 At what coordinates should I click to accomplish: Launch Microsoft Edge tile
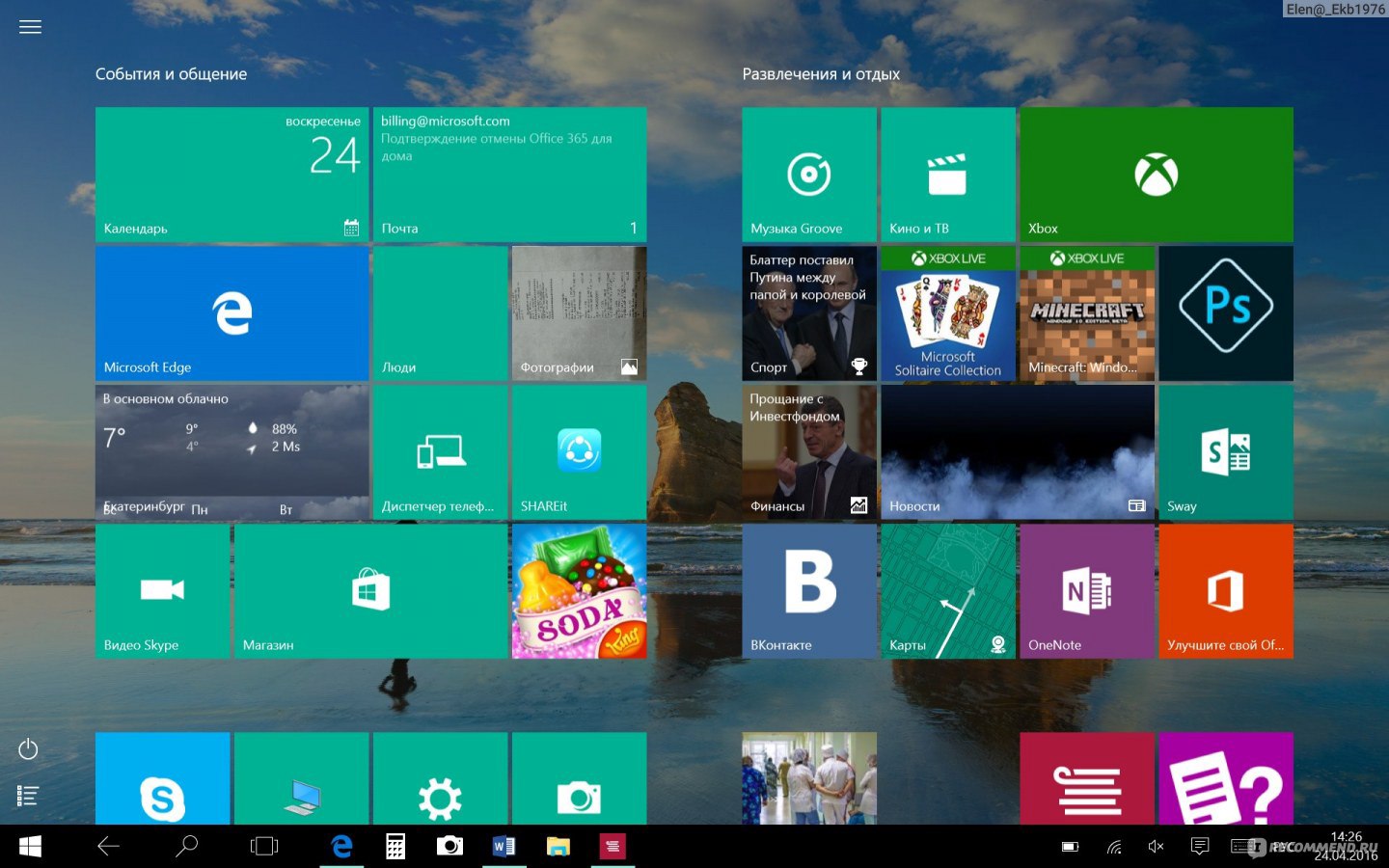click(x=231, y=312)
